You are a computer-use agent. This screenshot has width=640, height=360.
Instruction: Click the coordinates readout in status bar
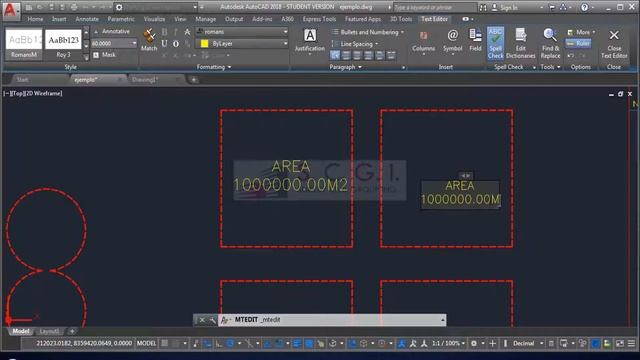(84, 343)
